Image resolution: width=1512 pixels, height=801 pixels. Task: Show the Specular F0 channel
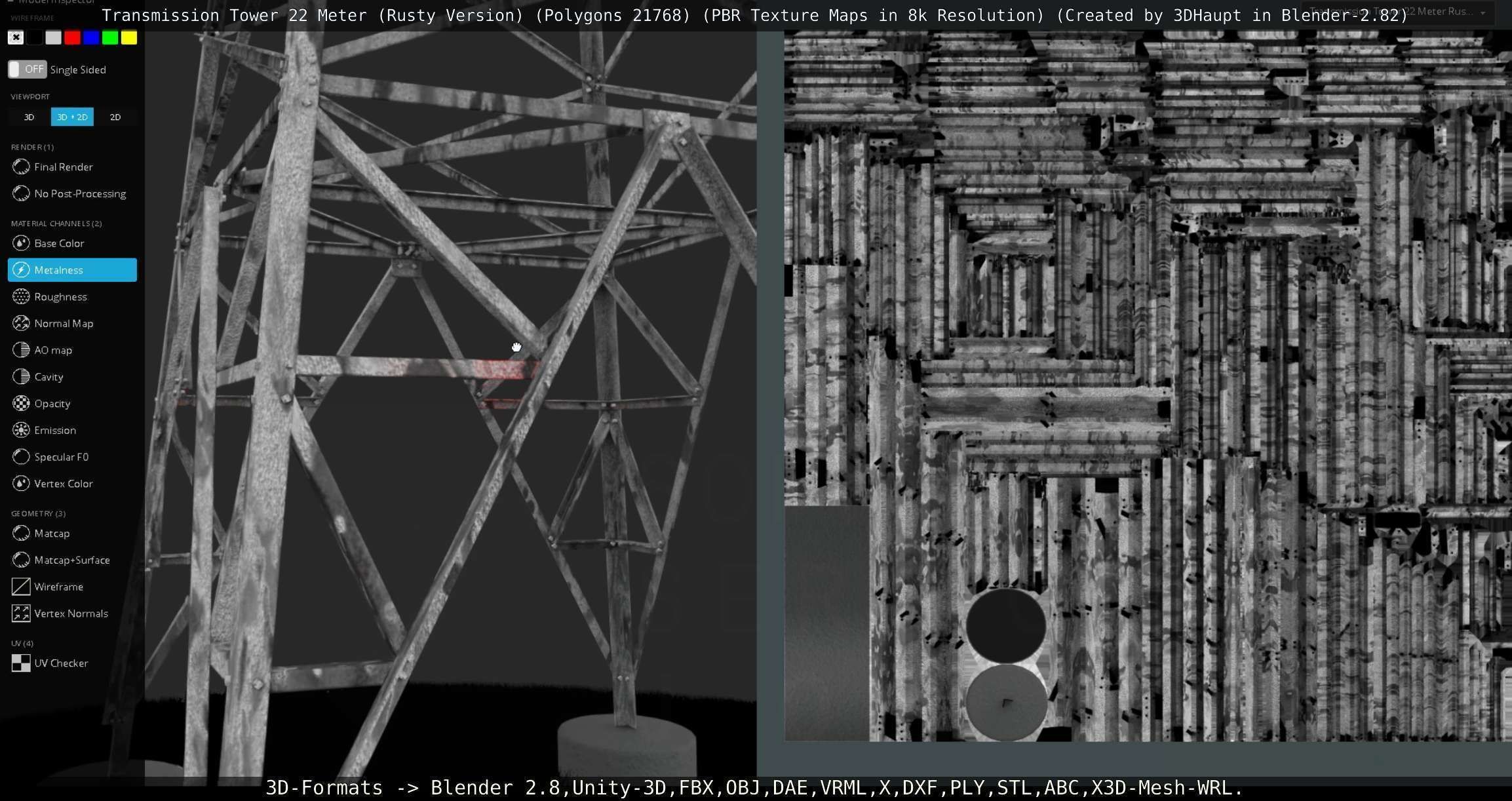pos(72,457)
